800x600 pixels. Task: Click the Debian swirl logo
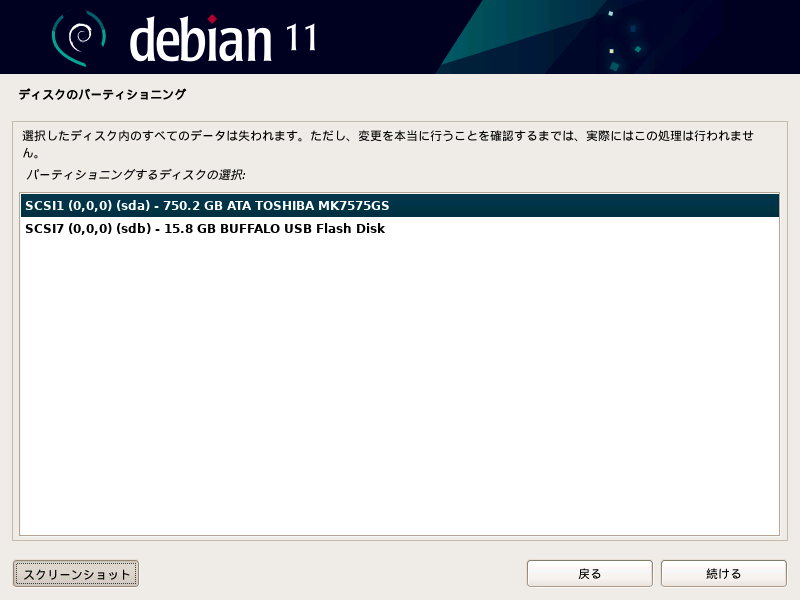(79, 38)
